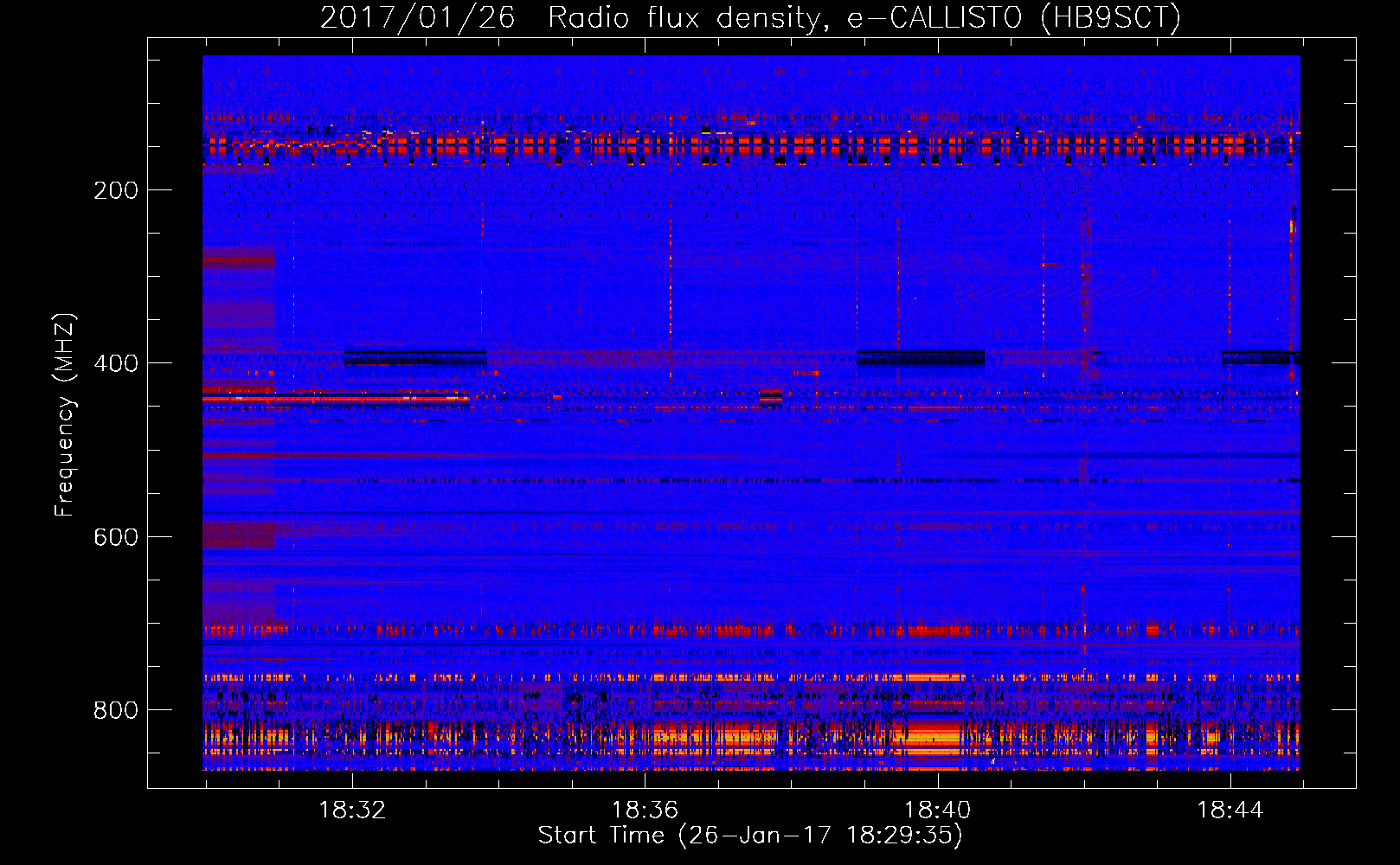This screenshot has height=865, width=1400.
Task: Click the 18:40 time tick label
Action: click(937, 811)
